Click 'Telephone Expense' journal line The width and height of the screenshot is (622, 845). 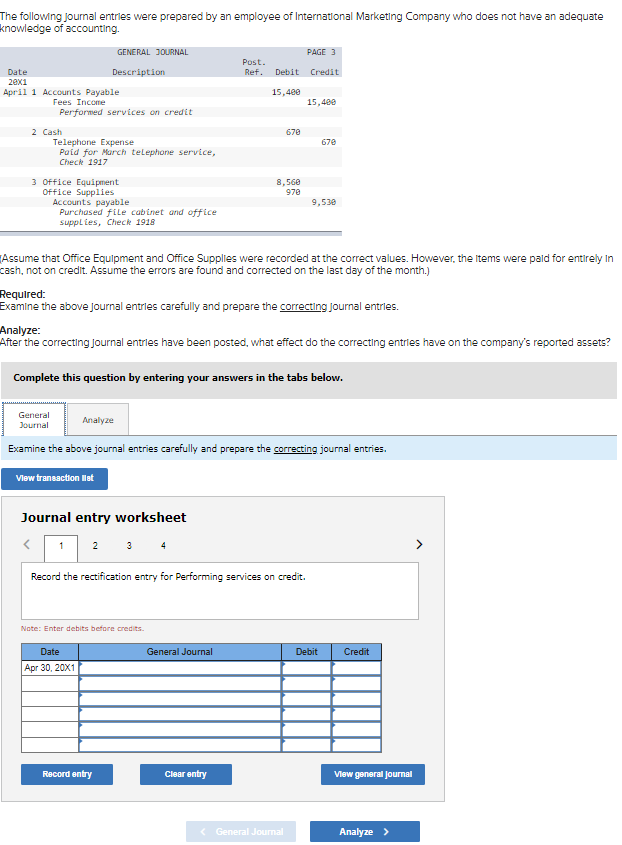(x=93, y=142)
